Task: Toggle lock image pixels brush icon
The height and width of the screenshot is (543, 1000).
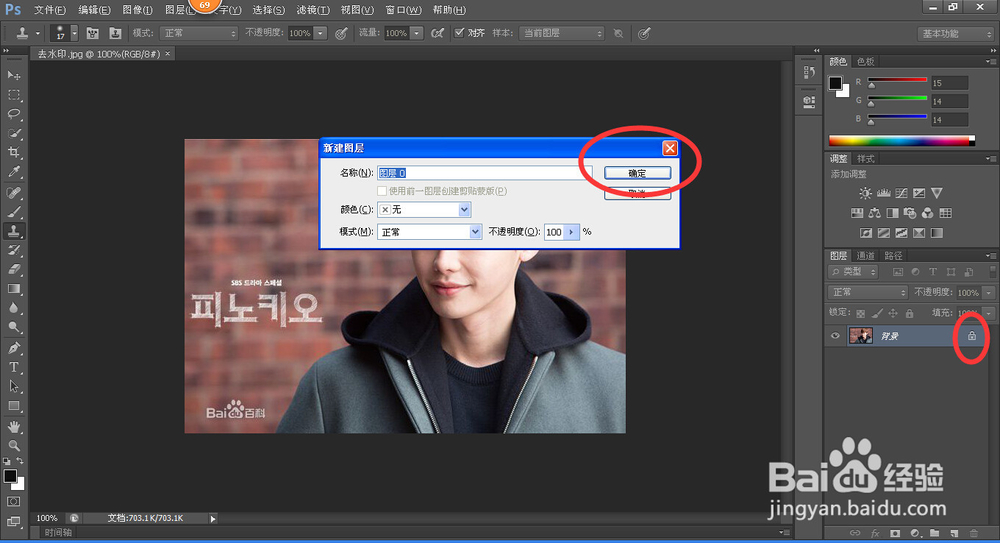Action: [x=877, y=313]
